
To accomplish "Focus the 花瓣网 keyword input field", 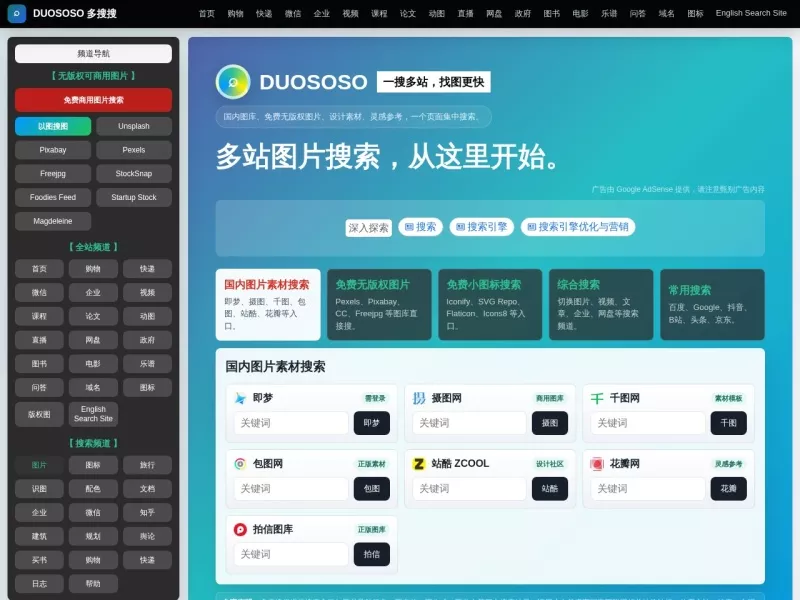I will click(648, 489).
